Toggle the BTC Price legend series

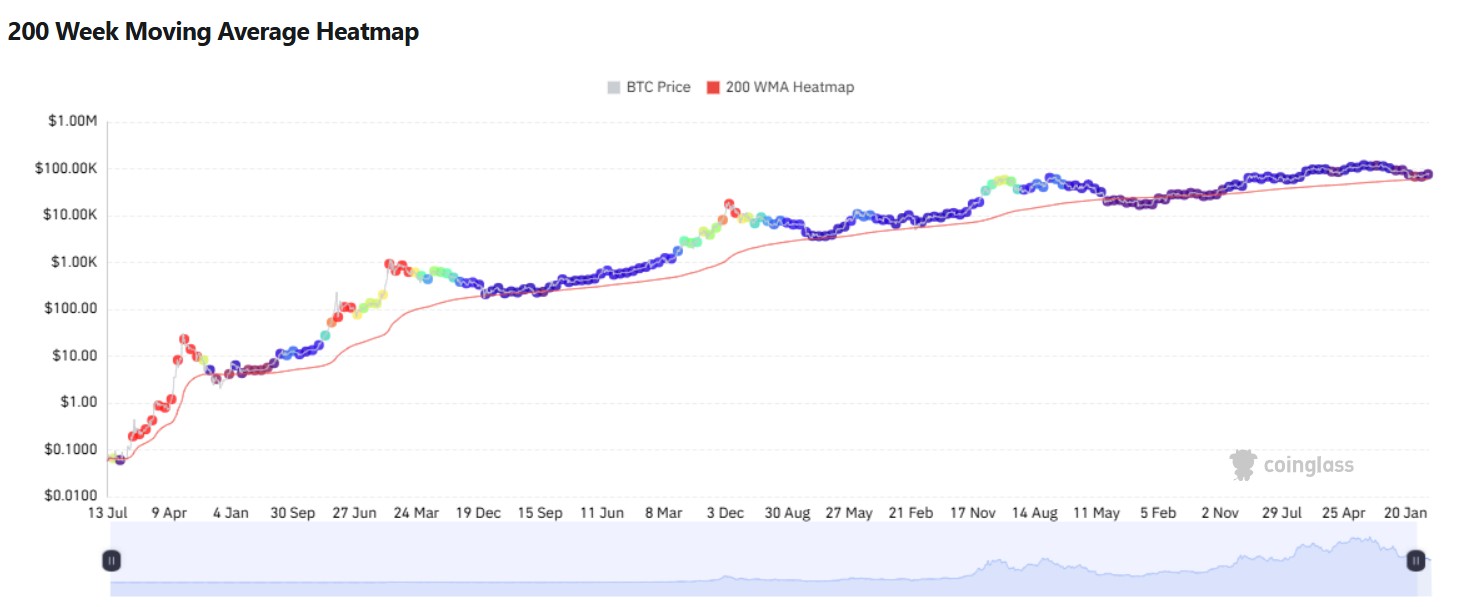[x=649, y=87]
